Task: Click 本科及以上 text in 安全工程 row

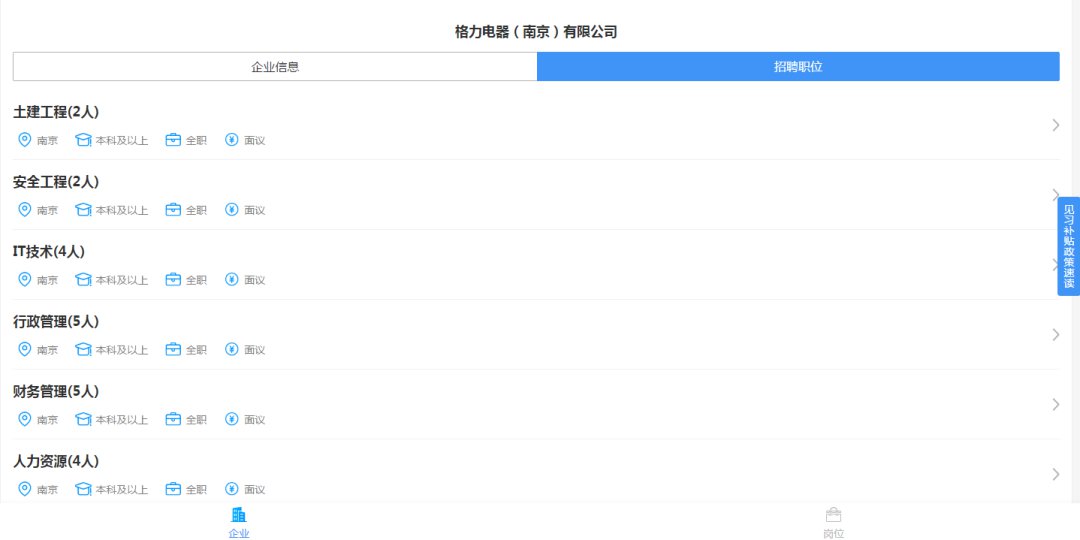Action: tap(122, 210)
